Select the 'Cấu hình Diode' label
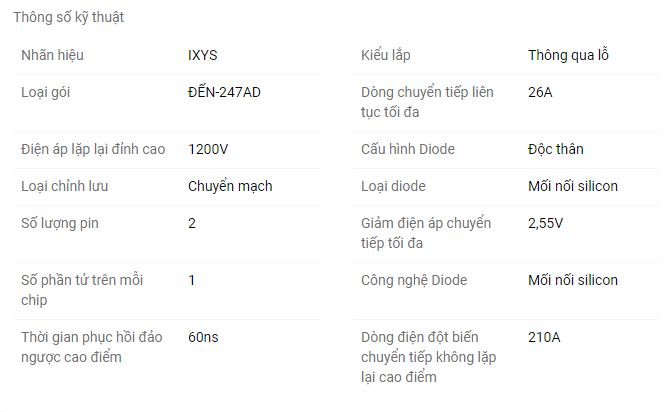 tap(408, 149)
